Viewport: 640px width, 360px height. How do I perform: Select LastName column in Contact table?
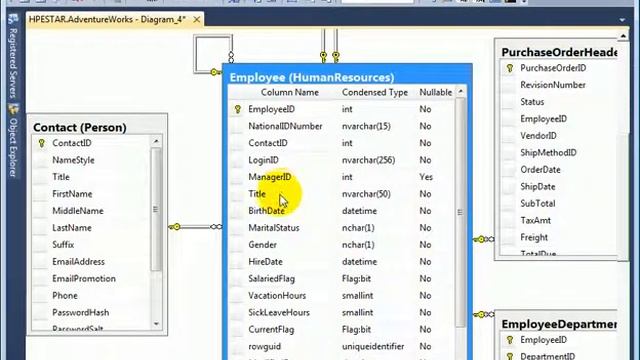[x=71, y=228]
